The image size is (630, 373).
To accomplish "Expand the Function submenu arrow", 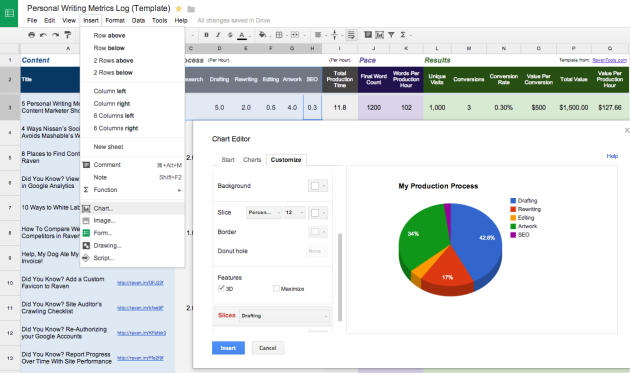I will point(180,190).
